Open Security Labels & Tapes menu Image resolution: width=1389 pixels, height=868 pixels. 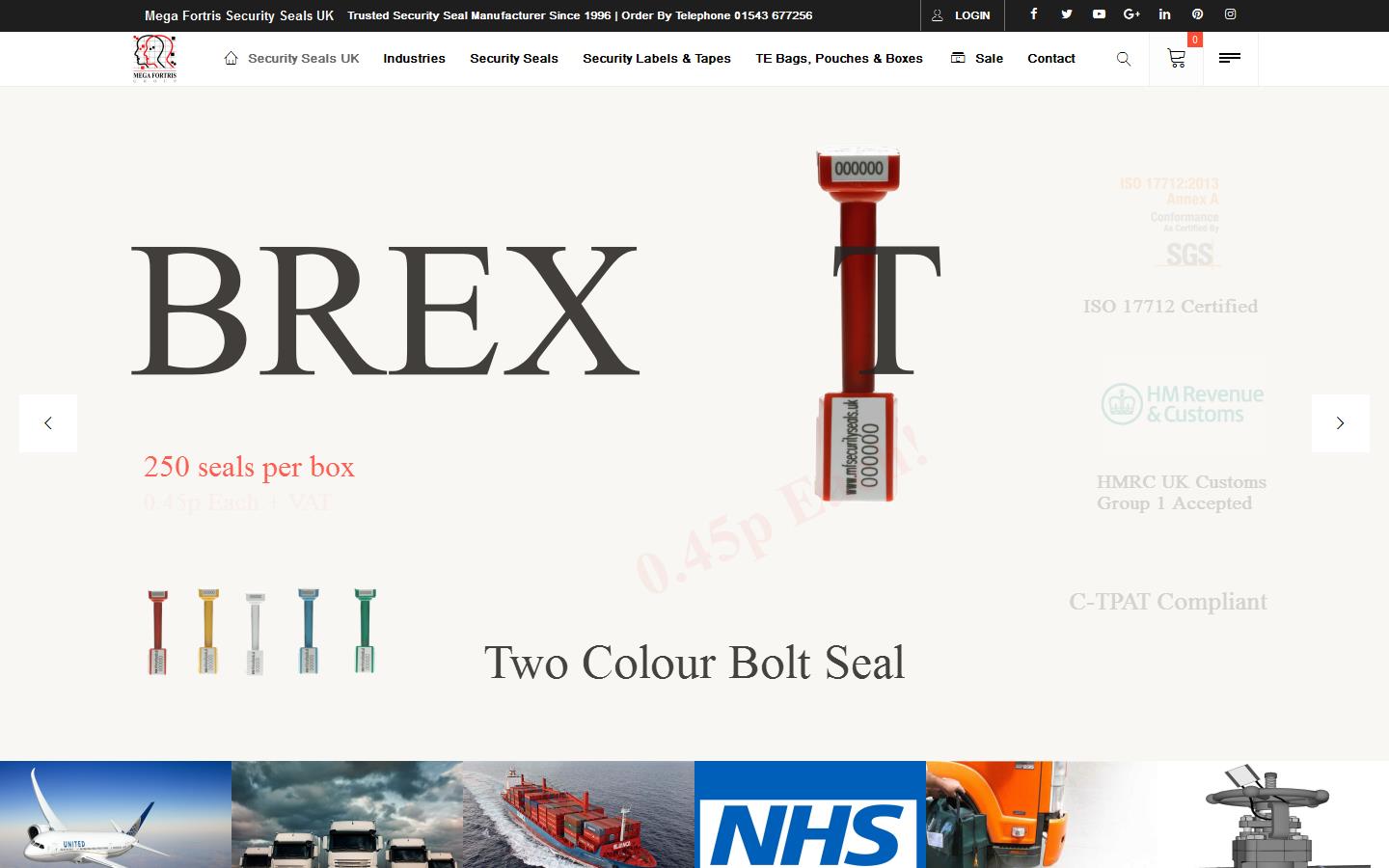(656, 59)
